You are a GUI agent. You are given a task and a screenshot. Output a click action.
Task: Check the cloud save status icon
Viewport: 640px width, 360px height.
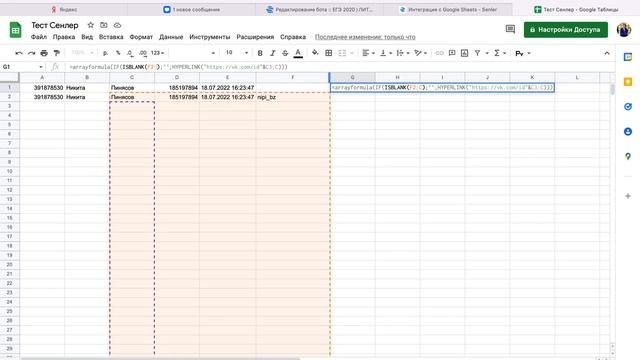coord(117,25)
